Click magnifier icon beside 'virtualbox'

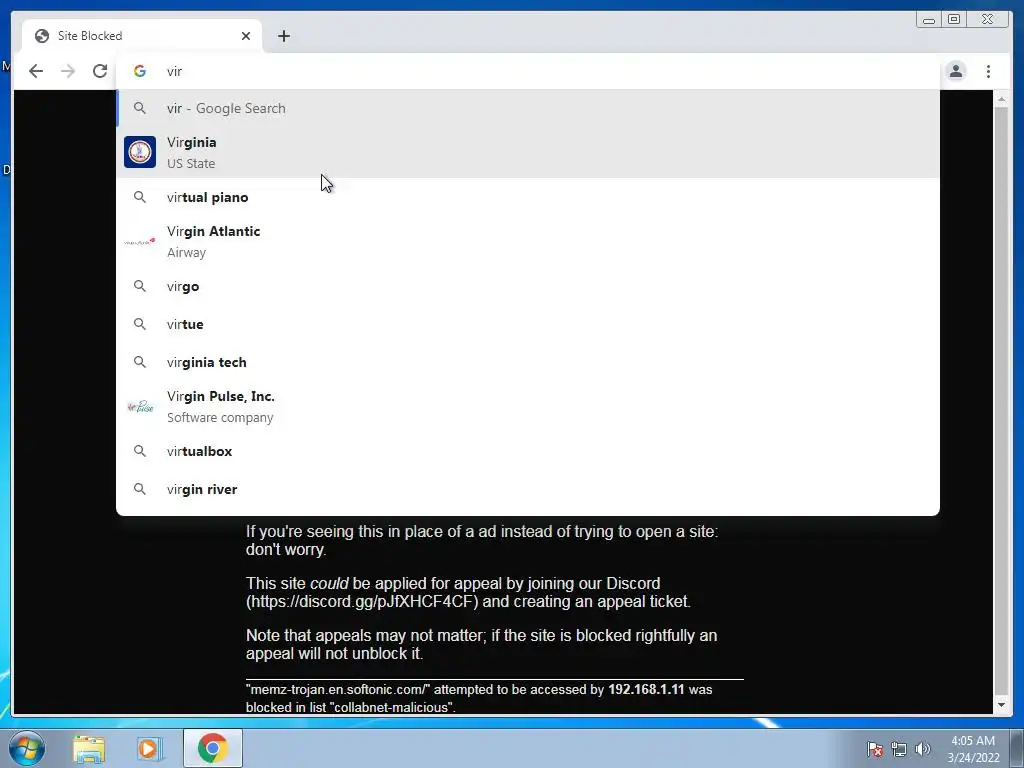[140, 451]
